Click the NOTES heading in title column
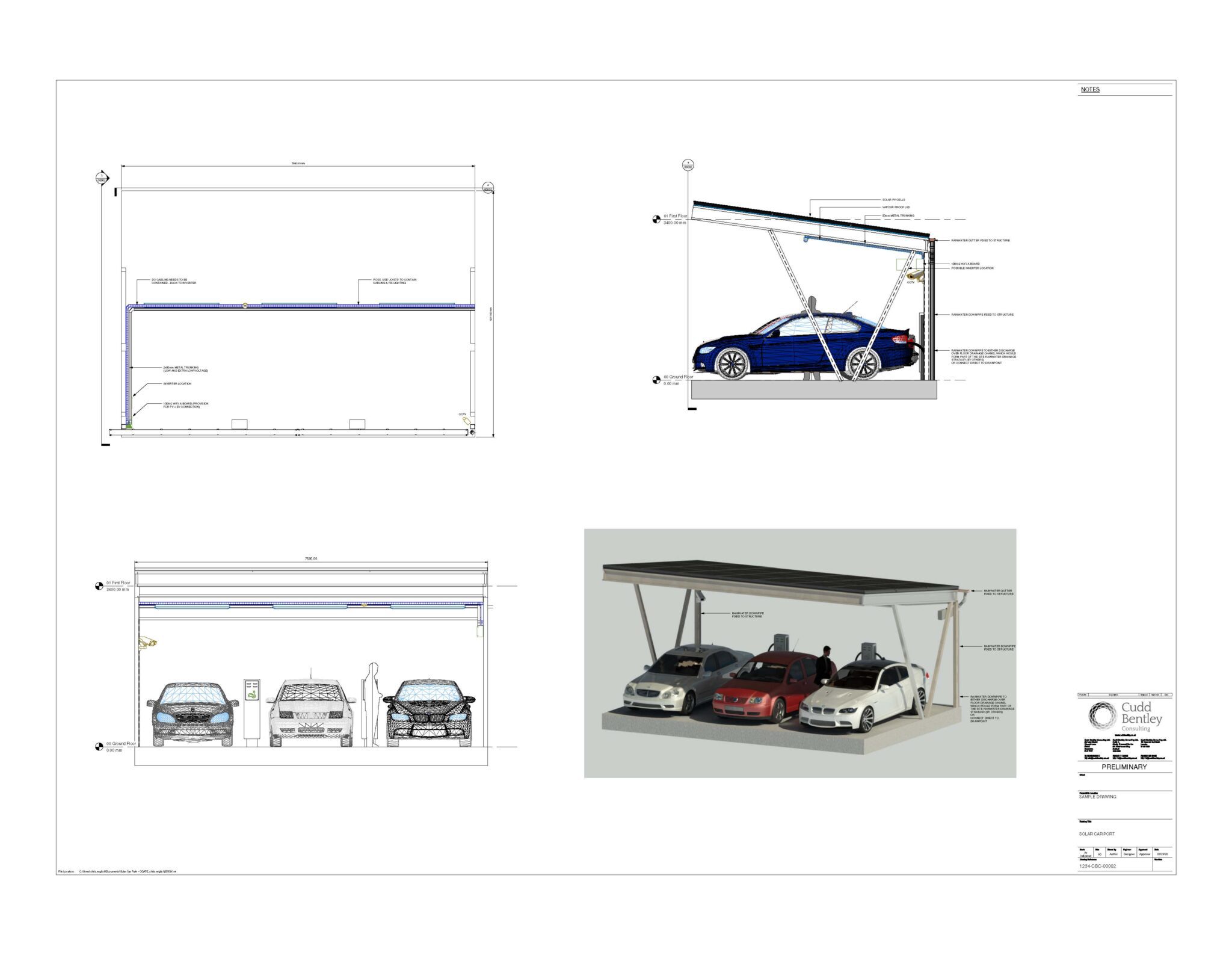1232x955 pixels. [1089, 89]
